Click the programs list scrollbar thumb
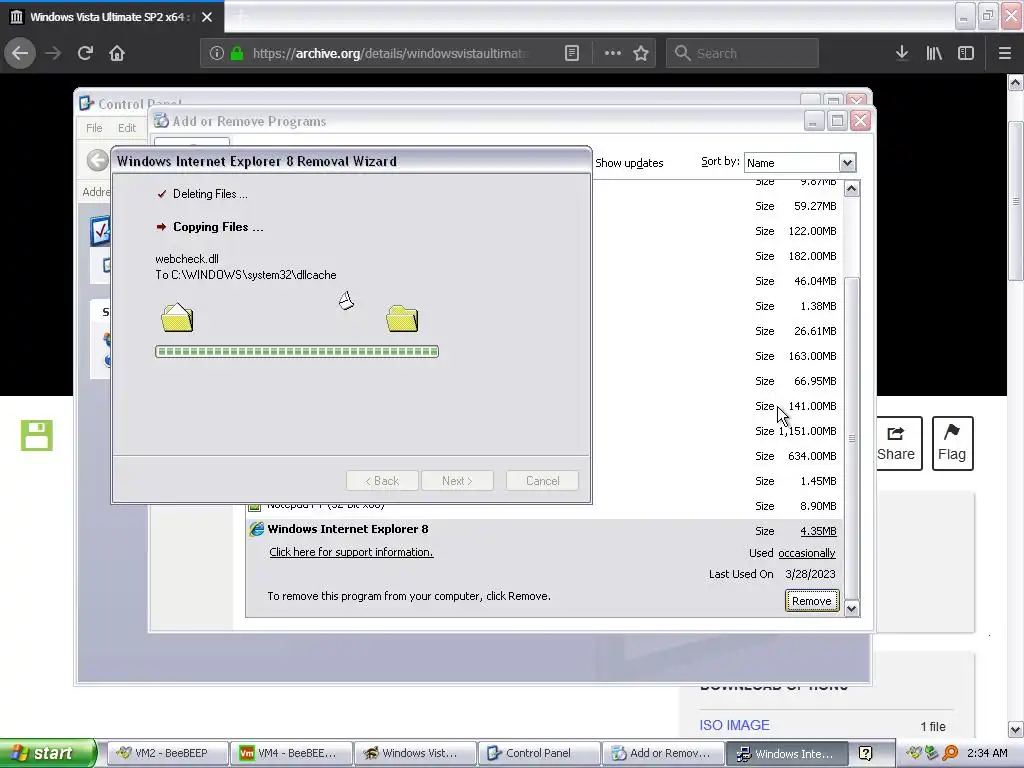This screenshot has width=1024, height=768. pos(852,438)
